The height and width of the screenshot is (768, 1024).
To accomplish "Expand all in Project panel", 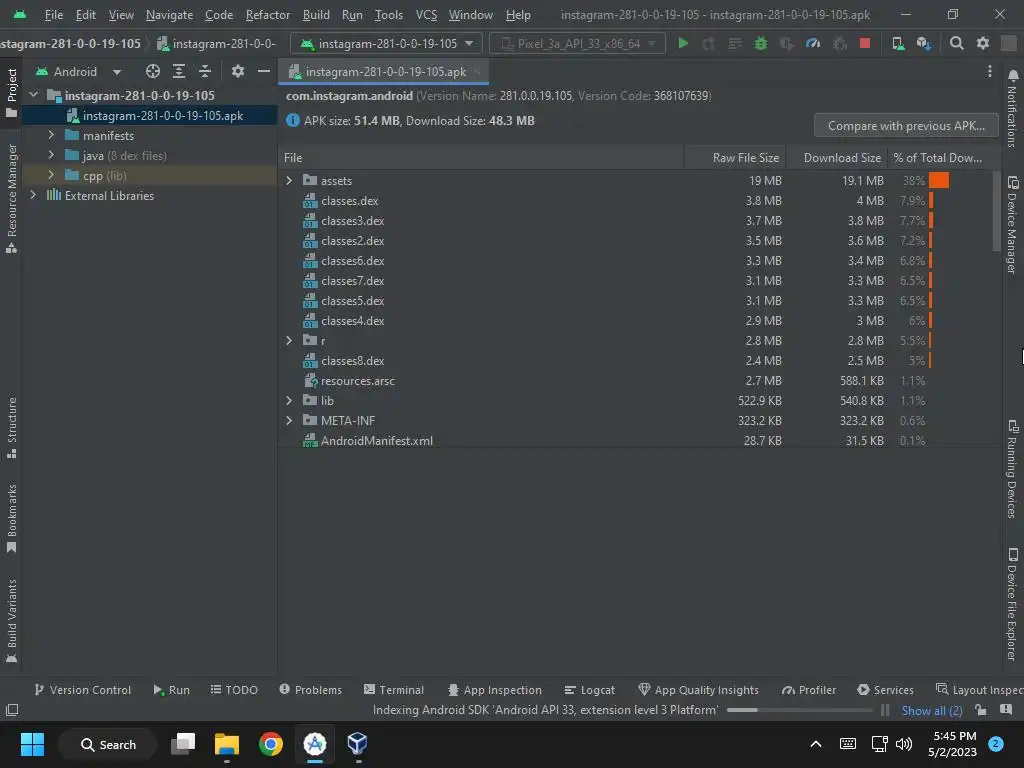I will [179, 71].
